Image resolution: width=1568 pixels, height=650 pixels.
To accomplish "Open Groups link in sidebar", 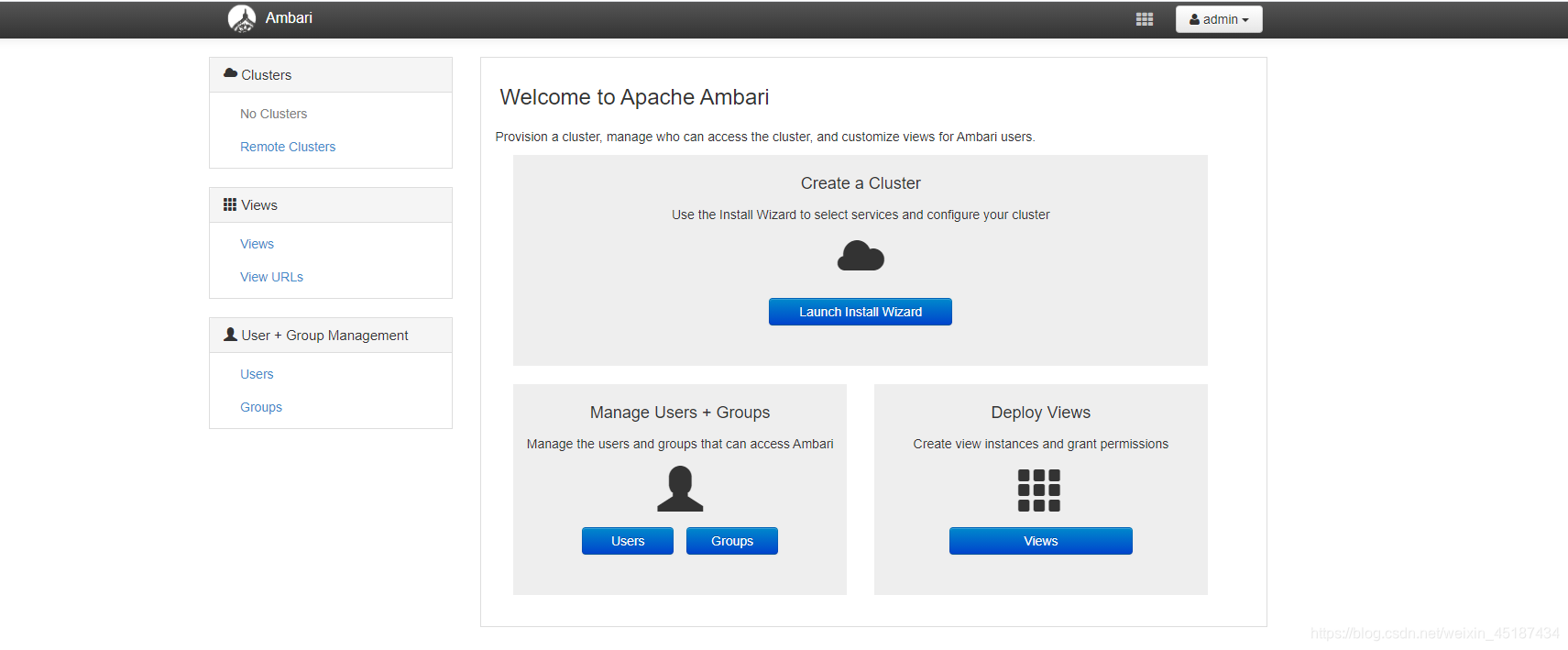I will (x=261, y=407).
